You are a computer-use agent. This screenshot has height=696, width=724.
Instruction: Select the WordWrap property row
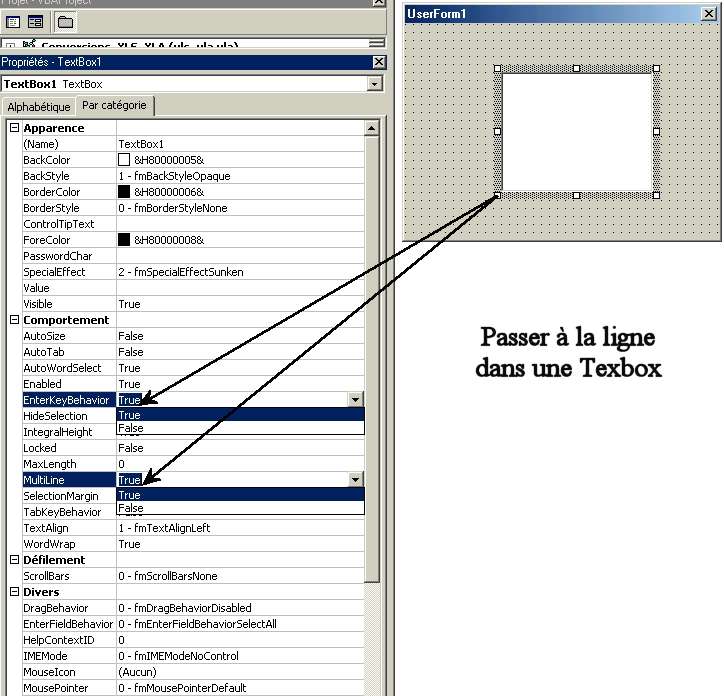click(193, 544)
